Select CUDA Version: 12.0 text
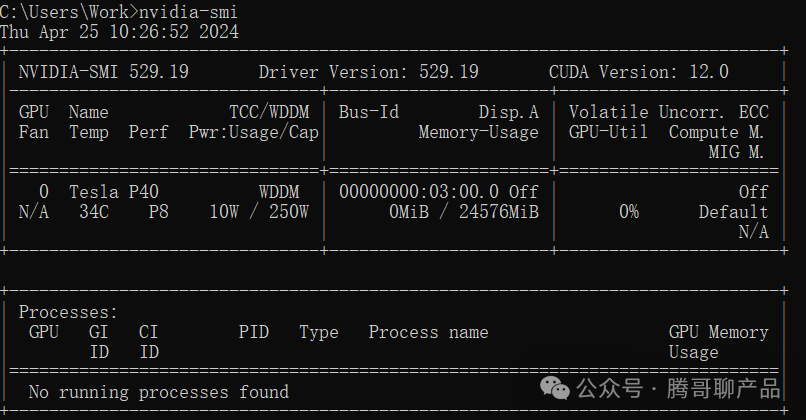 (x=639, y=71)
